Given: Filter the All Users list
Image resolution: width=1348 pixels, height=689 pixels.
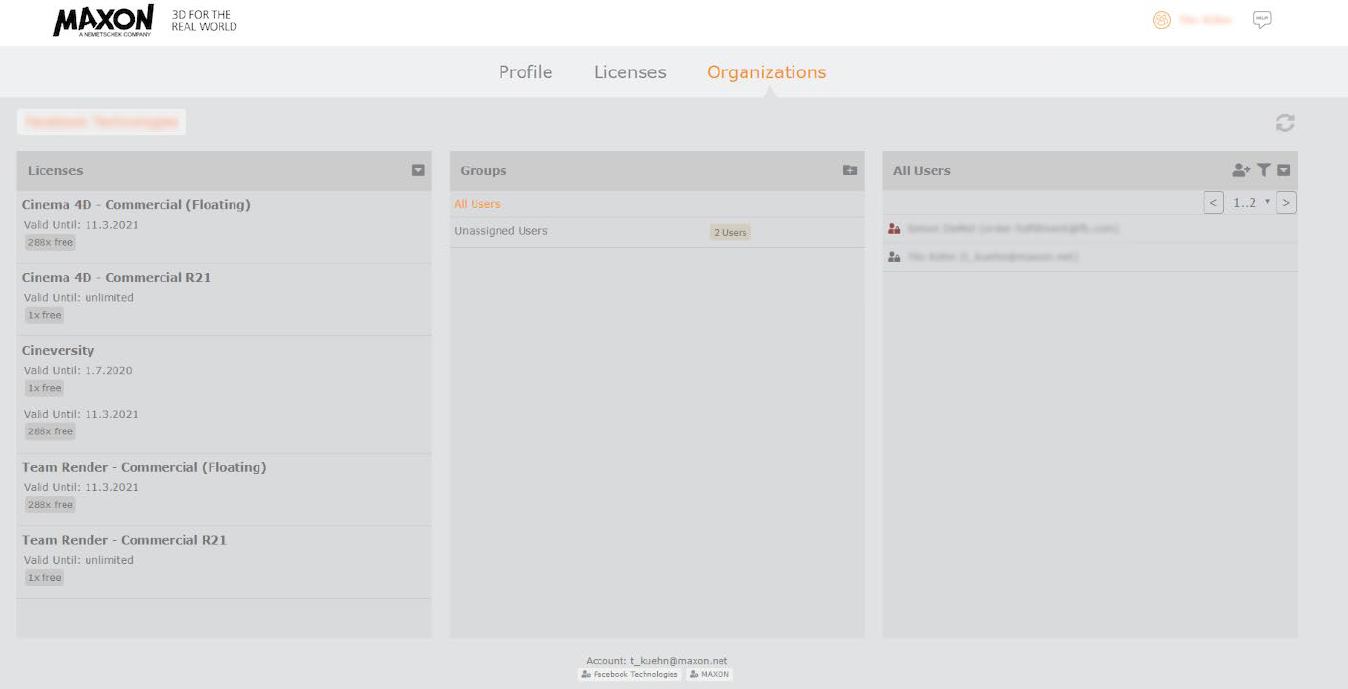Looking at the screenshot, I should coord(1264,170).
